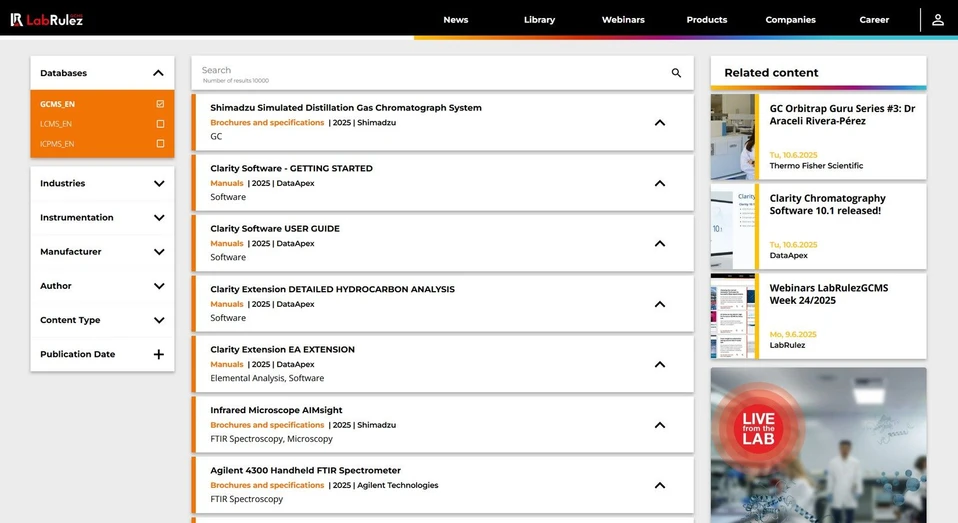Click the Clarity Chromatography Software thumbnail
This screenshot has height=523, width=958.
click(733, 226)
